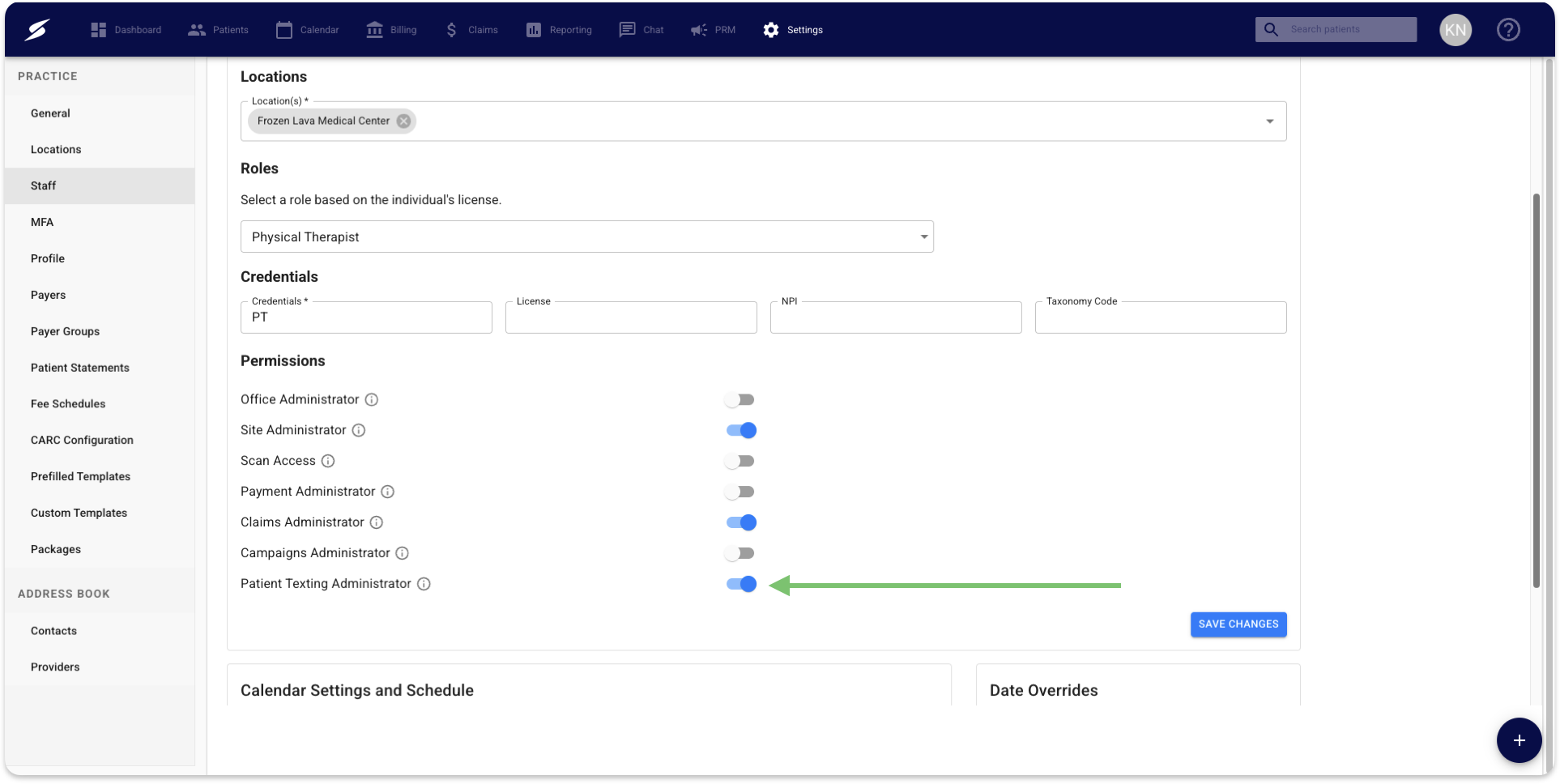This screenshot has height=784, width=1560.
Task: Open MFA settings in the sidebar
Action: click(x=100, y=222)
